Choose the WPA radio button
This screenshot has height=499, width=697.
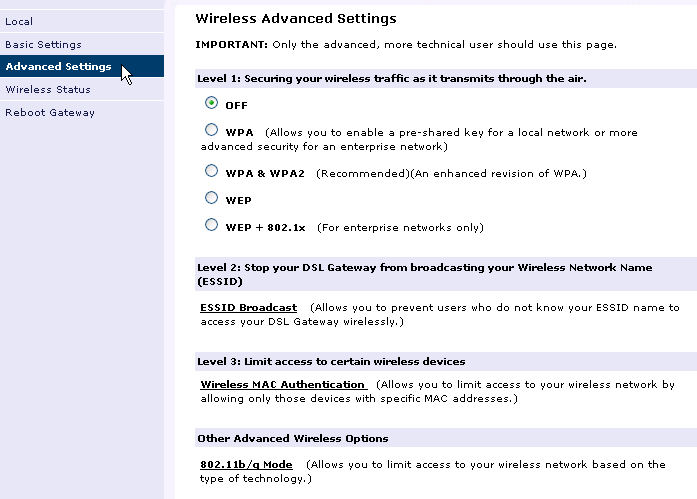pyautogui.click(x=211, y=130)
